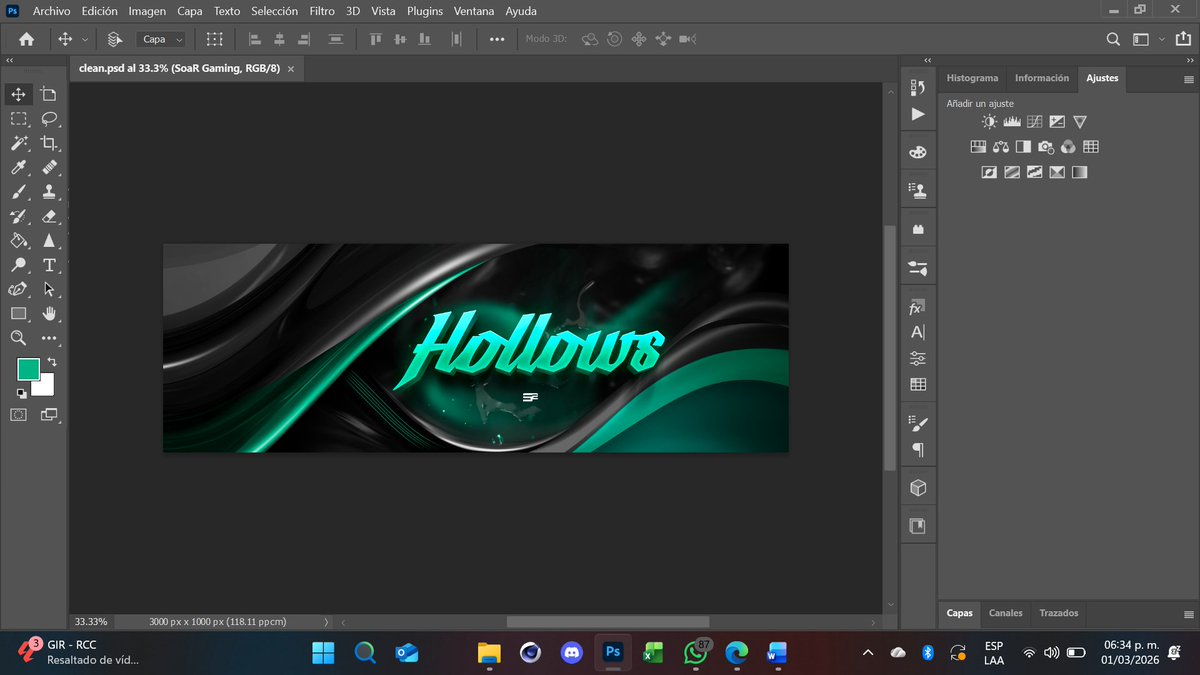Add a Curves adjustment

(x=1034, y=122)
